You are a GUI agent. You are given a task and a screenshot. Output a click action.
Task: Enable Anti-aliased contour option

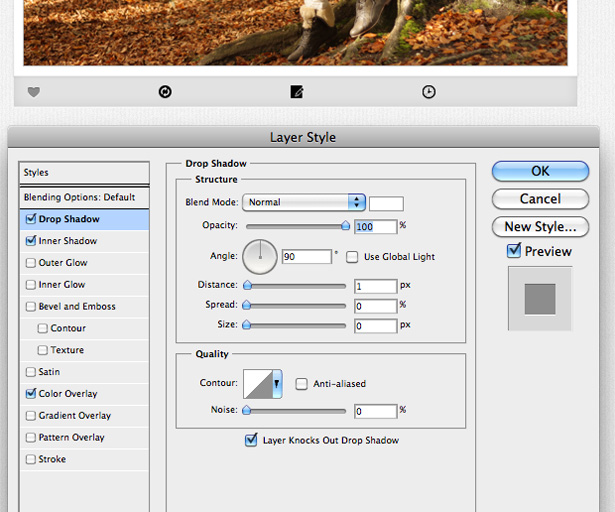[301, 384]
